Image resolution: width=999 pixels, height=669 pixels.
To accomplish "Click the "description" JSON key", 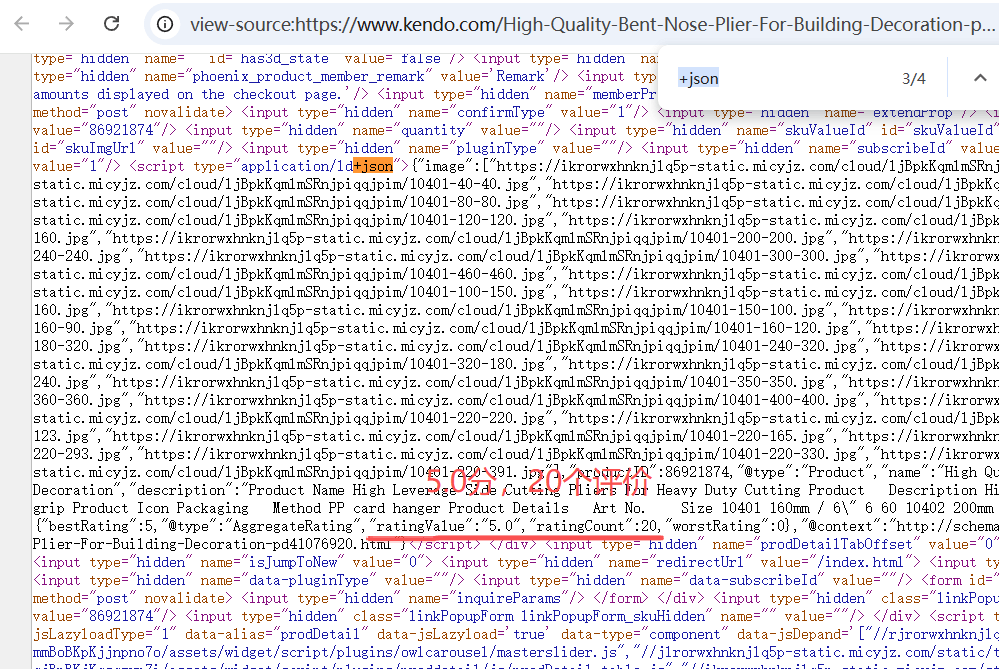I will click(x=181, y=490).
